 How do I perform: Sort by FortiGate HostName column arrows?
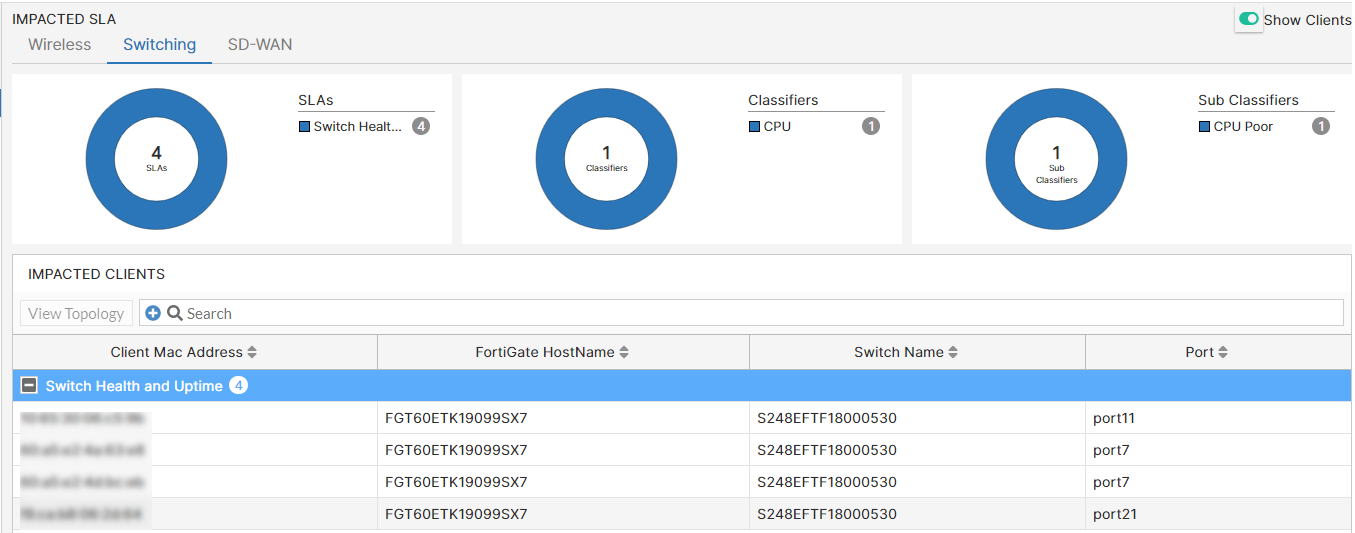pos(624,352)
